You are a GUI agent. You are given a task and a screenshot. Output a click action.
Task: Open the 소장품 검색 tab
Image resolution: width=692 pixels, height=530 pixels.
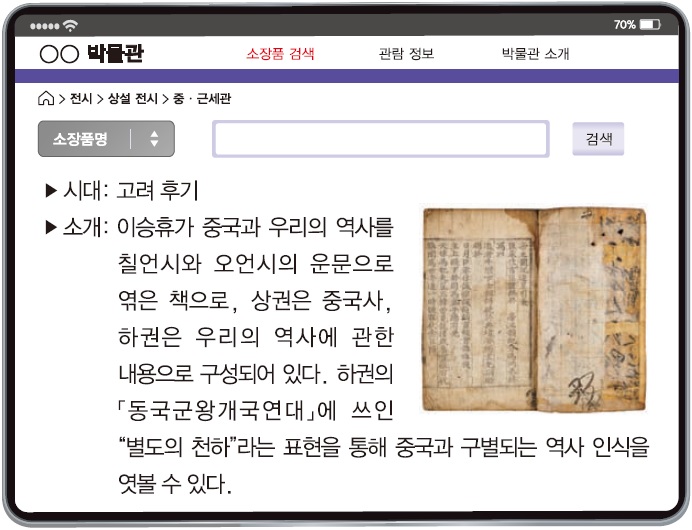coord(280,54)
